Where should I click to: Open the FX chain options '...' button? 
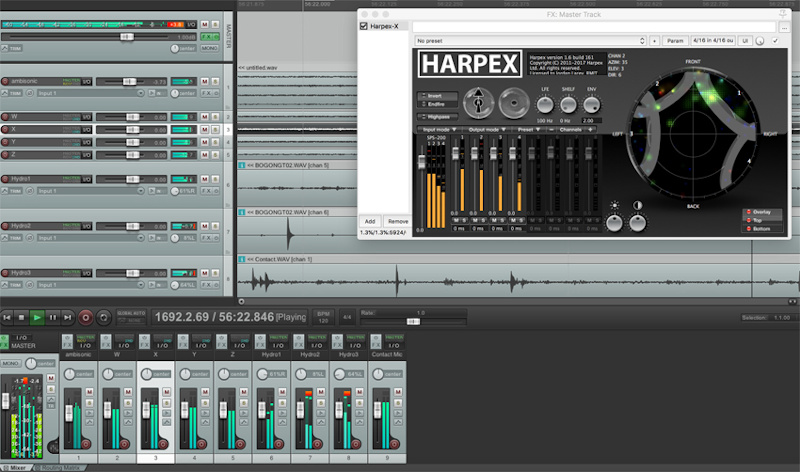point(784,27)
